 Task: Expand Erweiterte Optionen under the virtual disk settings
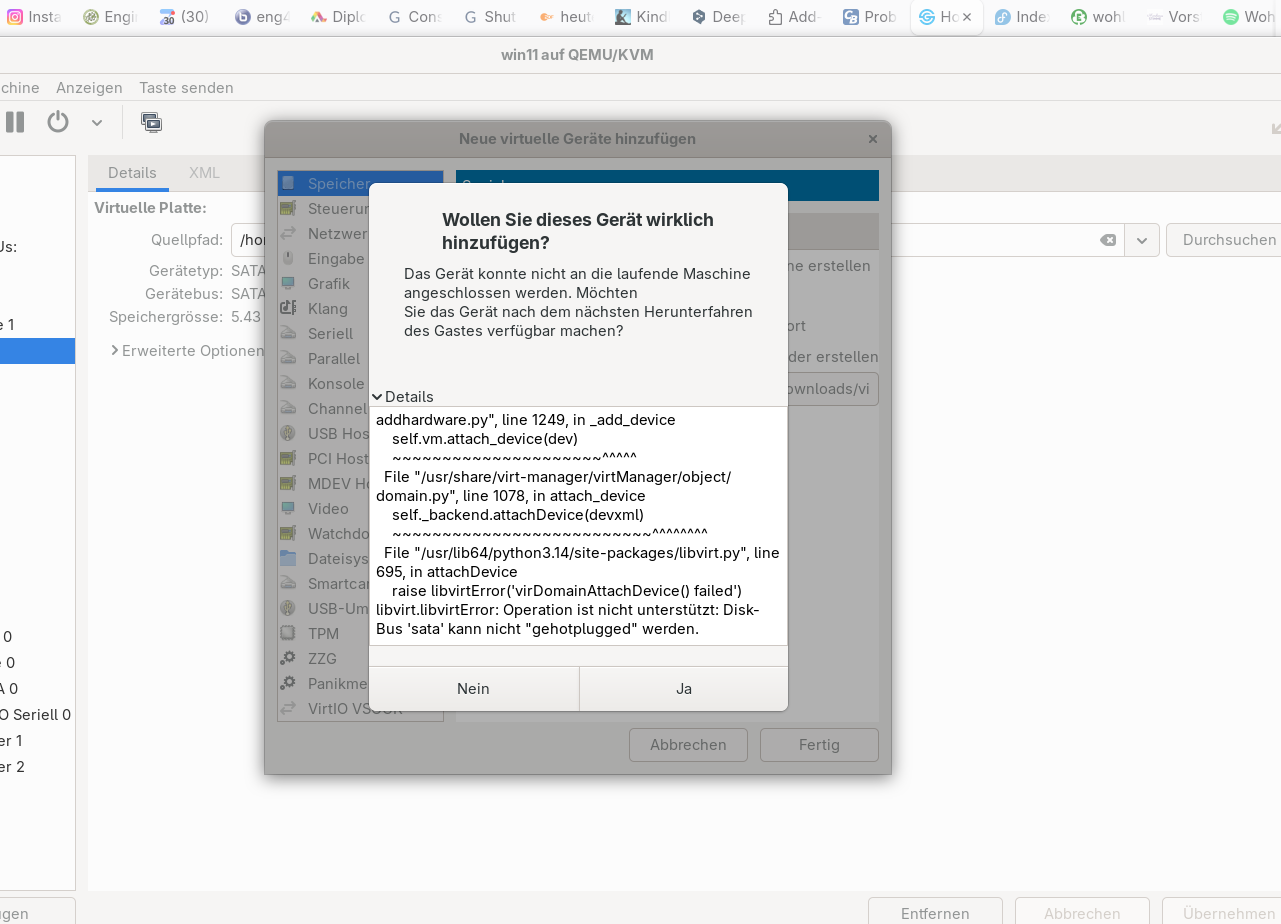187,351
